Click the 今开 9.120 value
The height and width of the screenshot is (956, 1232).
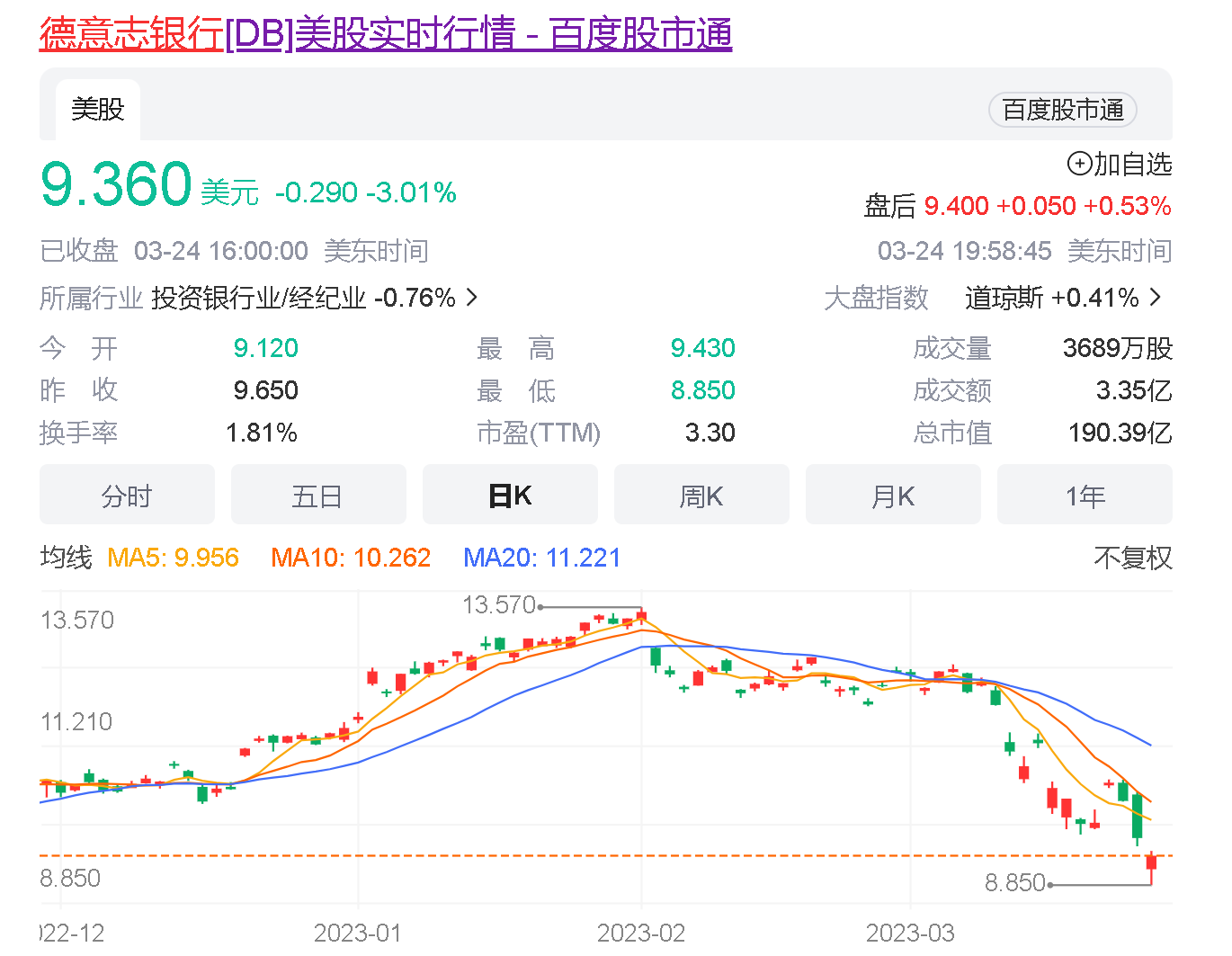266,348
